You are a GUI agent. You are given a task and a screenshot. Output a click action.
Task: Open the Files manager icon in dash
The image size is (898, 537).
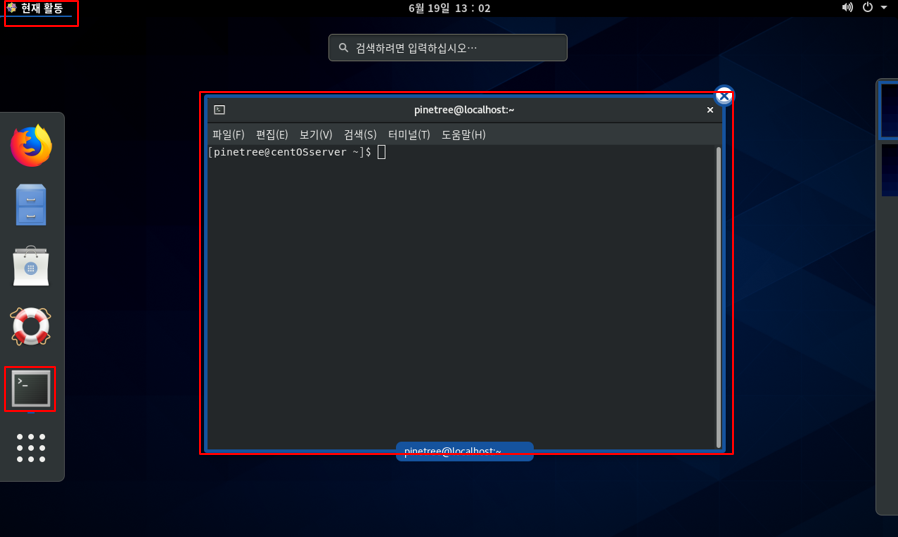31,205
